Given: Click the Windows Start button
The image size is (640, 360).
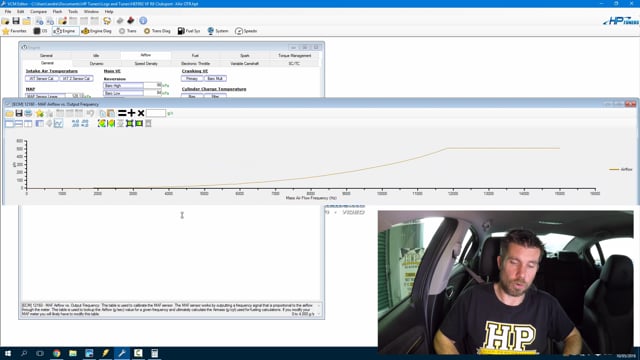Looking at the screenshot, I should [8, 353].
